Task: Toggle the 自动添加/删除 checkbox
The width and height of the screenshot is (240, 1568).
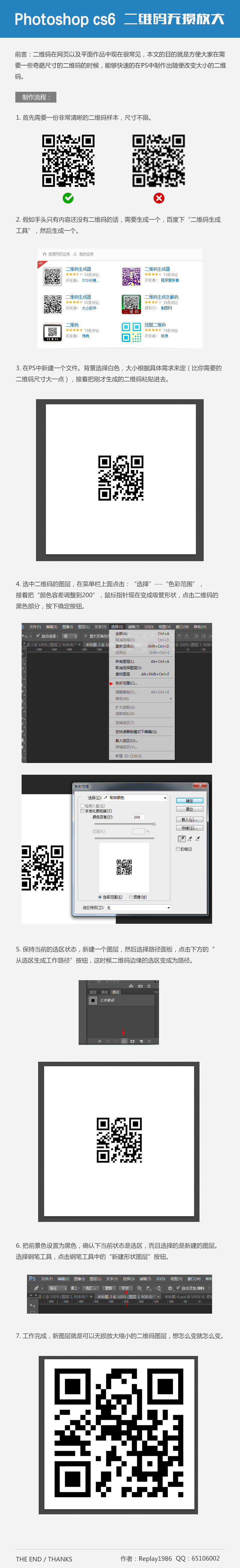Action: [x=178, y=1288]
